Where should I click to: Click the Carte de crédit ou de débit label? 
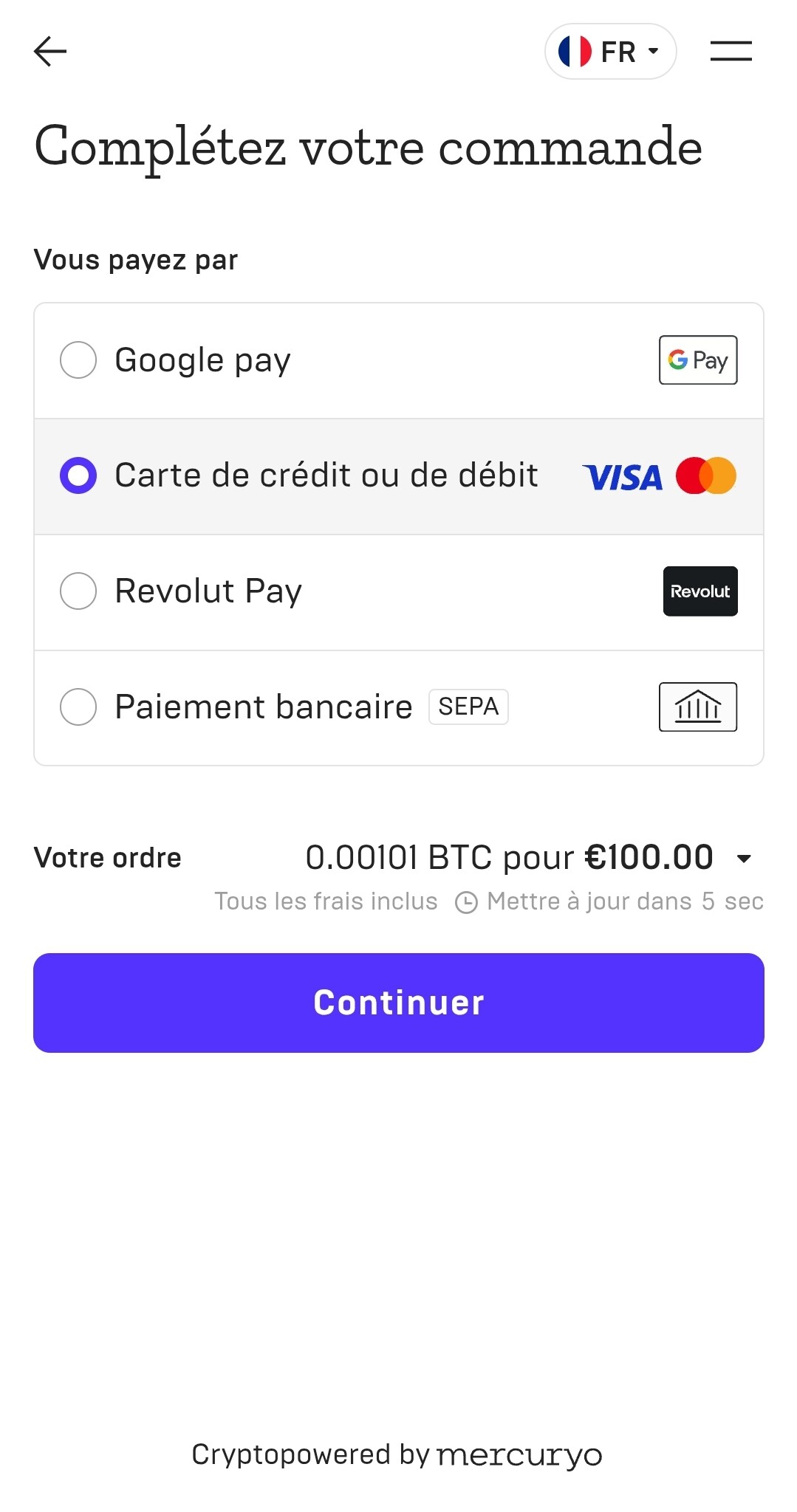pos(326,475)
